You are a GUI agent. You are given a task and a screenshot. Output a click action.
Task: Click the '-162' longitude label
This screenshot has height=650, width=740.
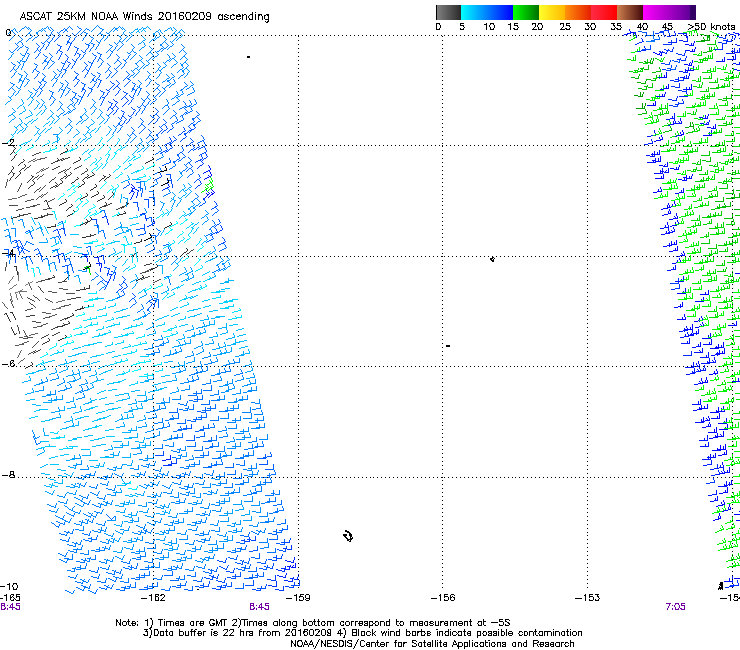[x=154, y=598]
